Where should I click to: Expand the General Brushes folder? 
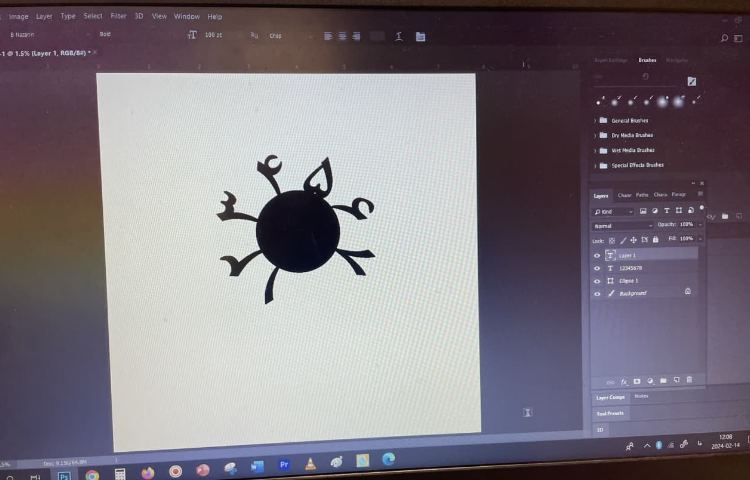[x=595, y=120]
